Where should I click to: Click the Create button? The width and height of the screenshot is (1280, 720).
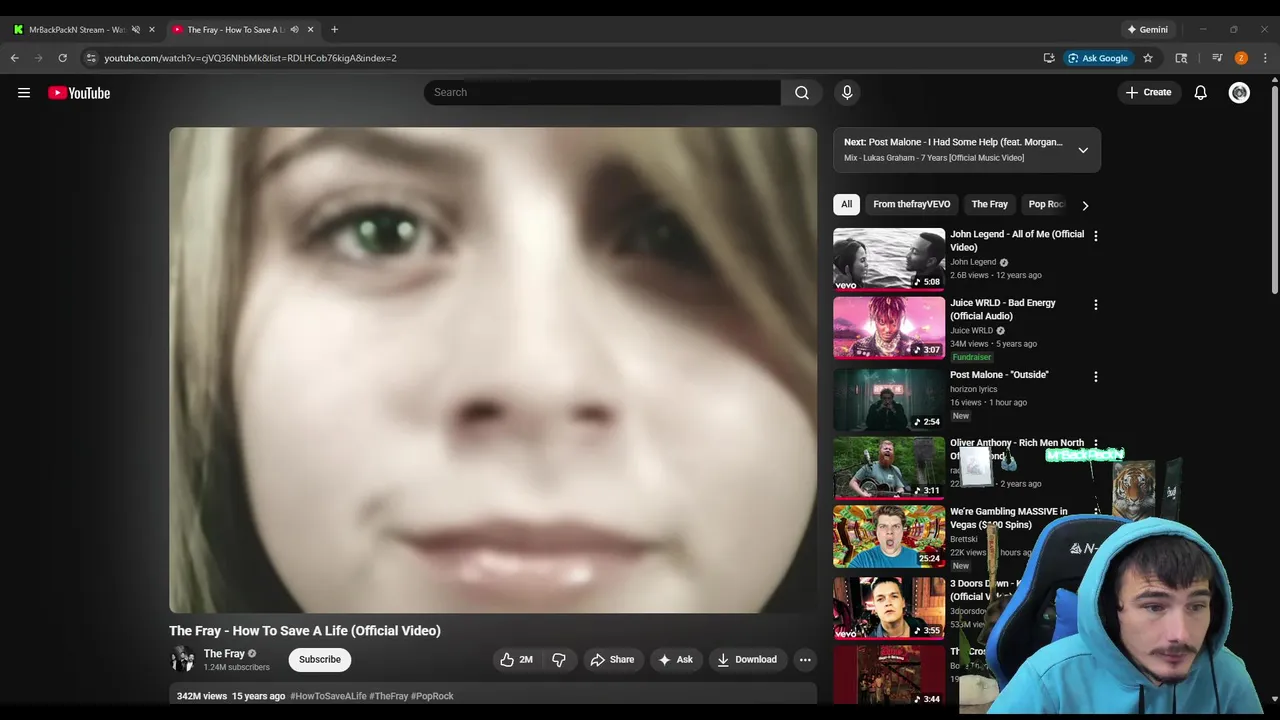(x=1148, y=92)
